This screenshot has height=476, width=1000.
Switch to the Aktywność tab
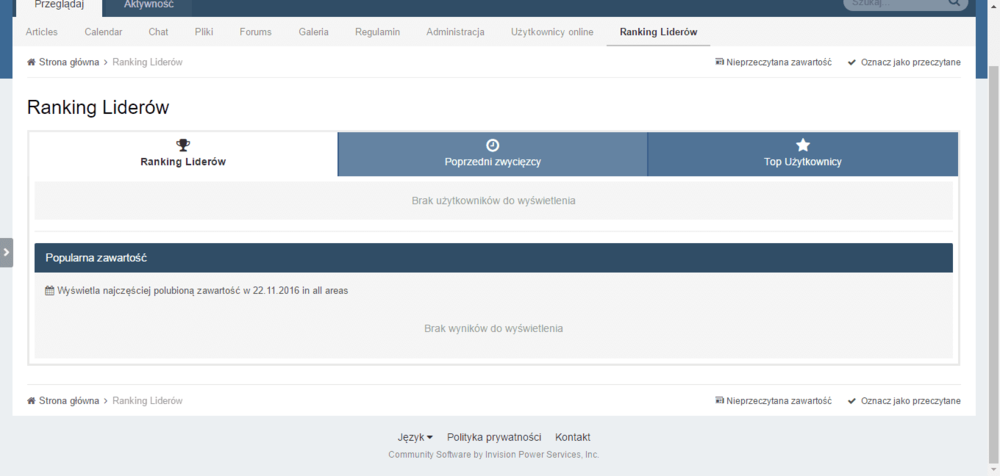(149, 5)
